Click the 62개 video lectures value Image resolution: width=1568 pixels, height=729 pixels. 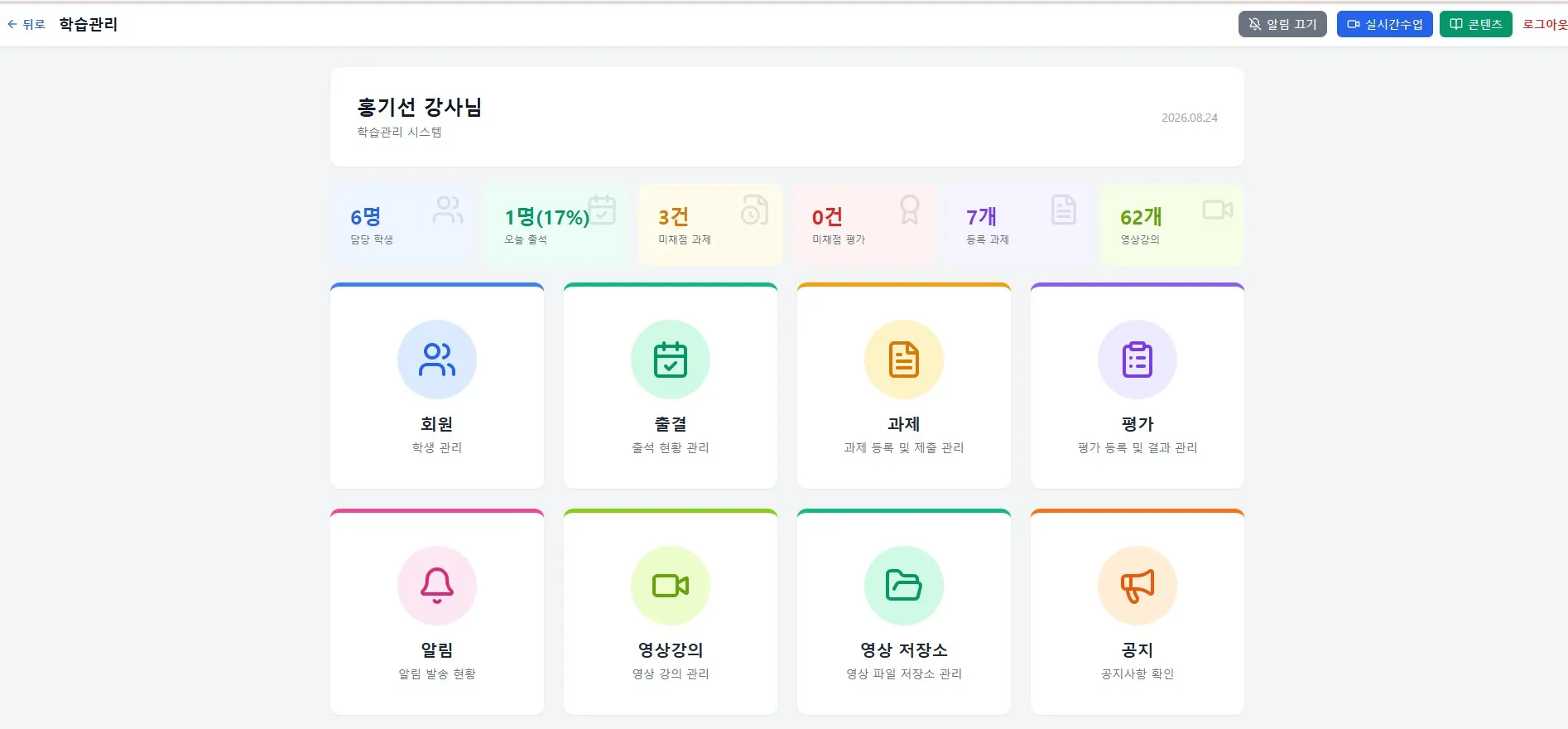[x=1141, y=217]
